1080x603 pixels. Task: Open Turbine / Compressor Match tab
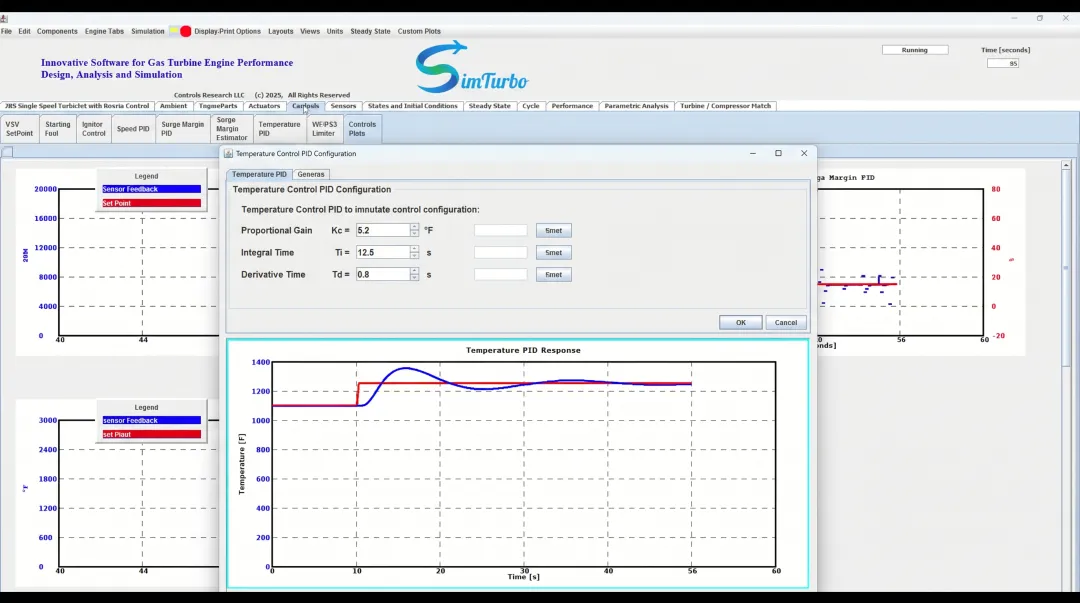[725, 106]
